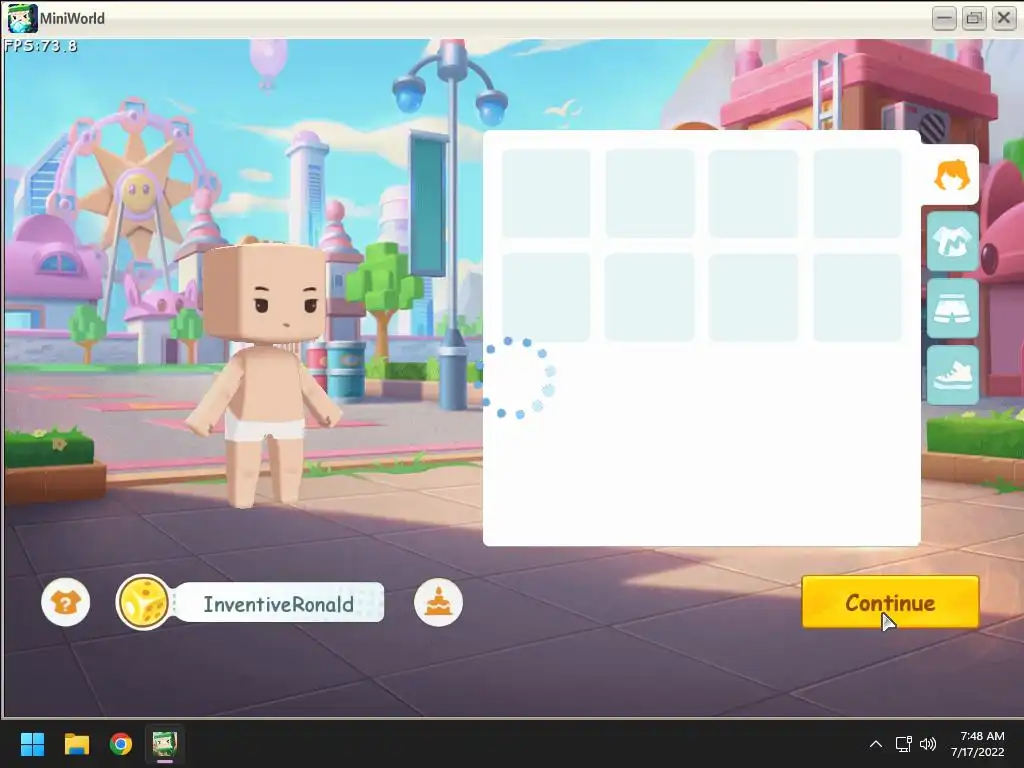Click the birthday cake icon
Screen dimensions: 1024x768
click(438, 602)
